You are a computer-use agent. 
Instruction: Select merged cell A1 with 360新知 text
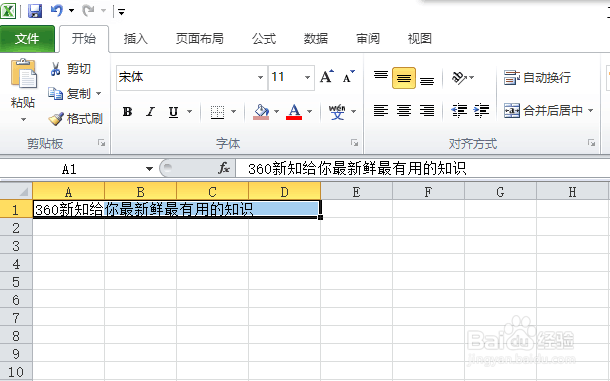click(177, 209)
